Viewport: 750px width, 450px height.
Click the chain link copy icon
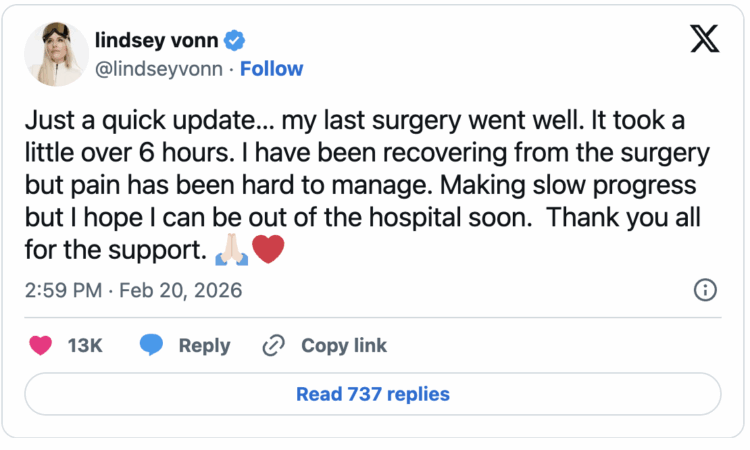[273, 346]
